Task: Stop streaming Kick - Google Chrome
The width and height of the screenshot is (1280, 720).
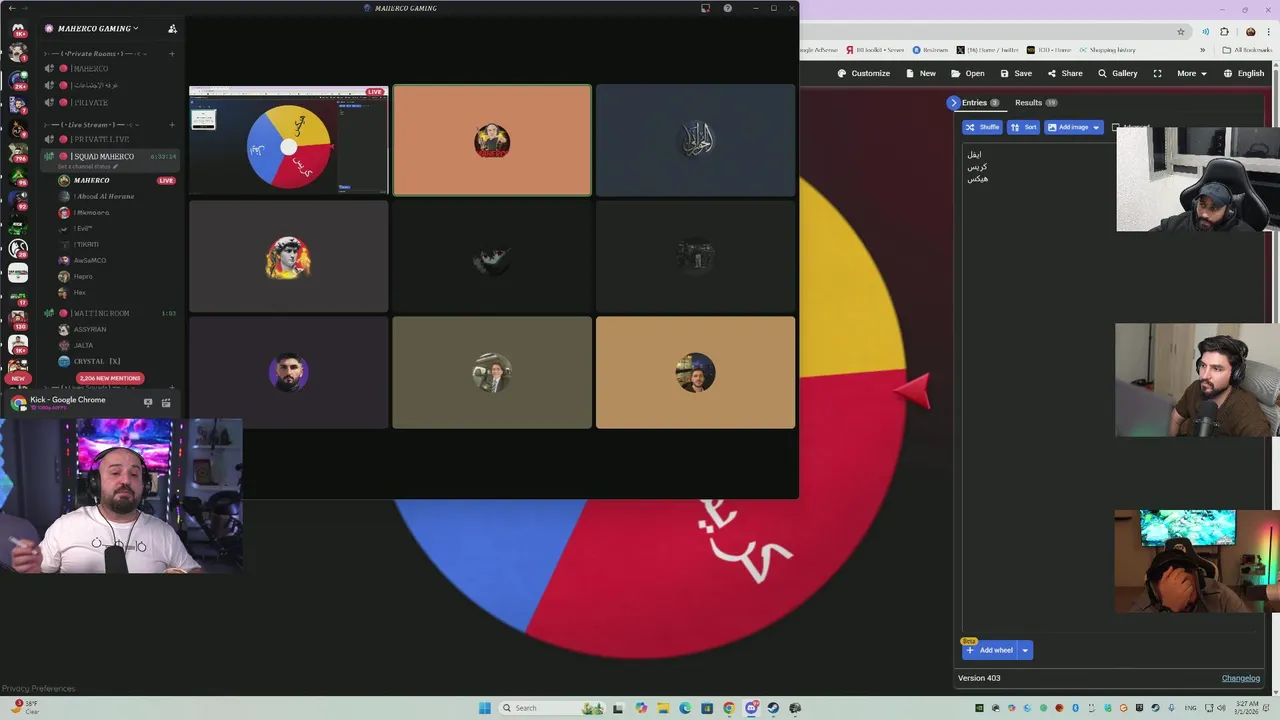Action: click(x=148, y=402)
